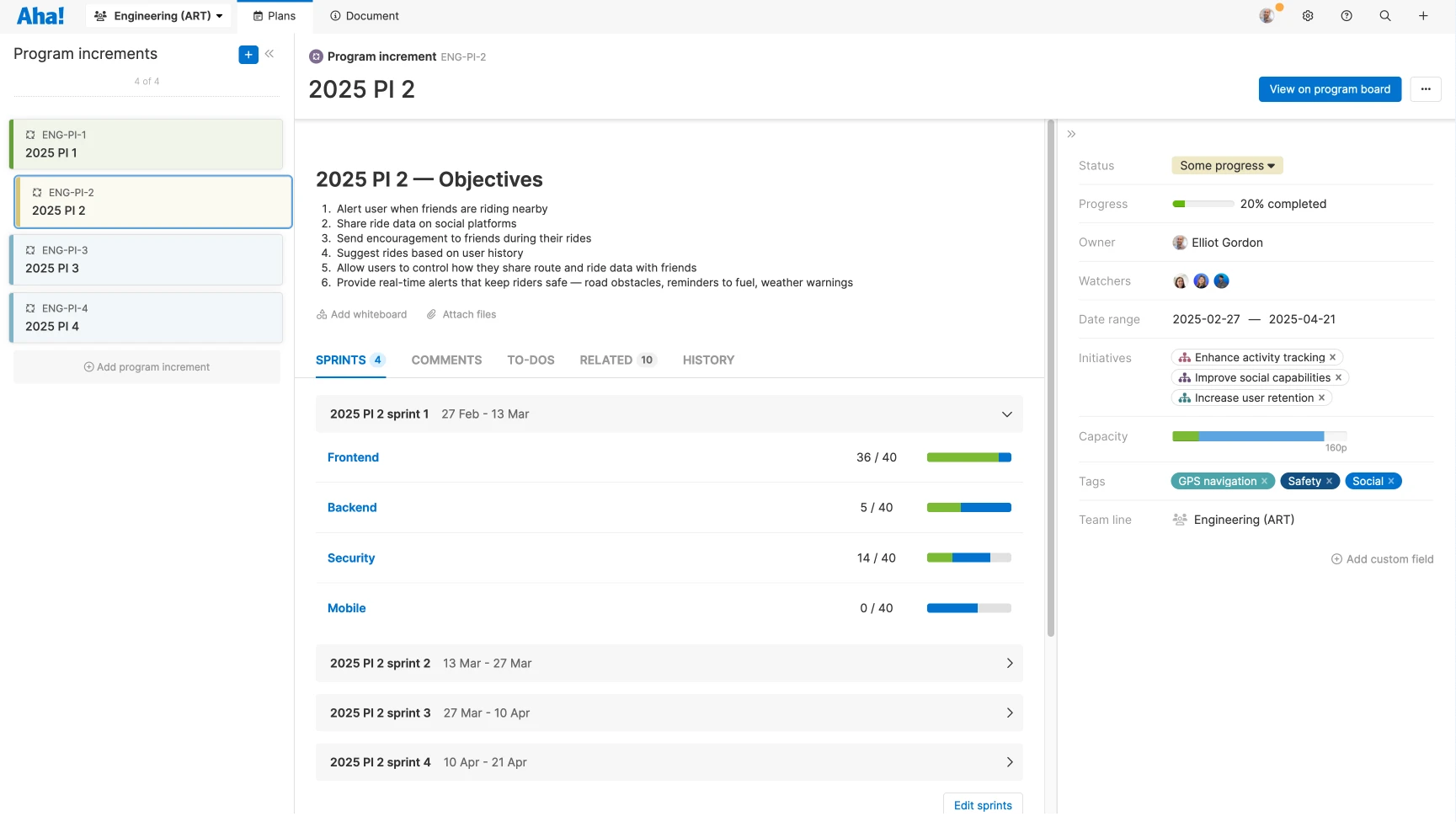Collapse the 2025 PI 2 sprint 1 section

[x=1006, y=414]
